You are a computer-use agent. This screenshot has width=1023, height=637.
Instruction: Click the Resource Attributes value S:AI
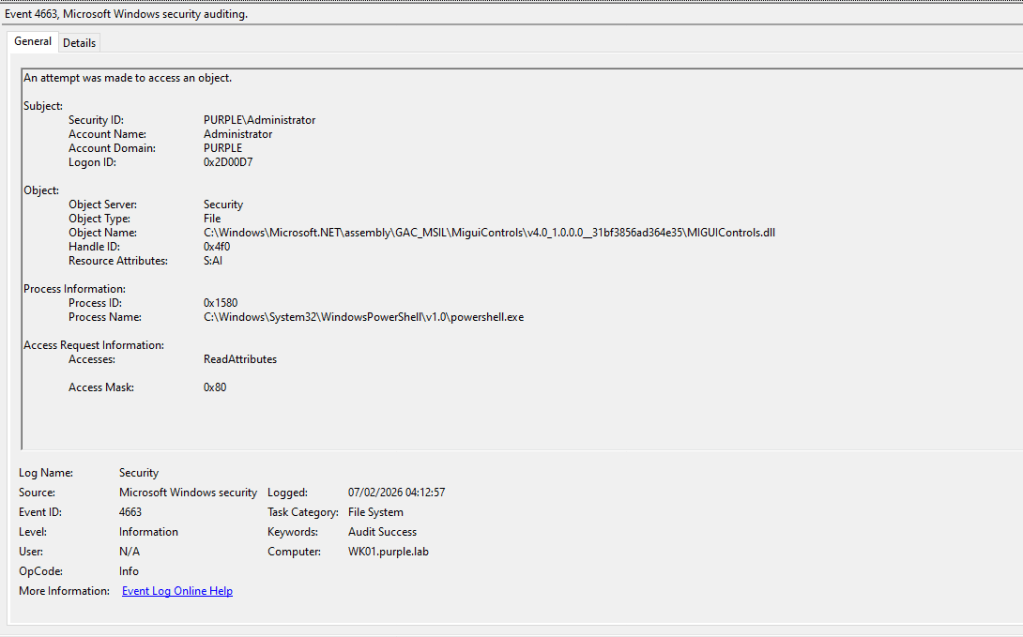pos(216,261)
